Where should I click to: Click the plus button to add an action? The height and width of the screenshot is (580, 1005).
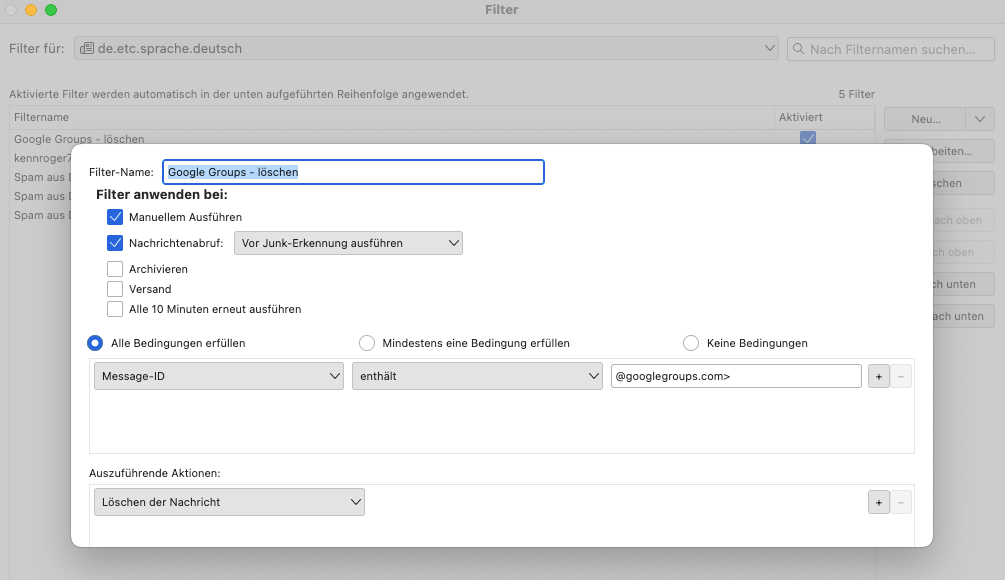879,502
